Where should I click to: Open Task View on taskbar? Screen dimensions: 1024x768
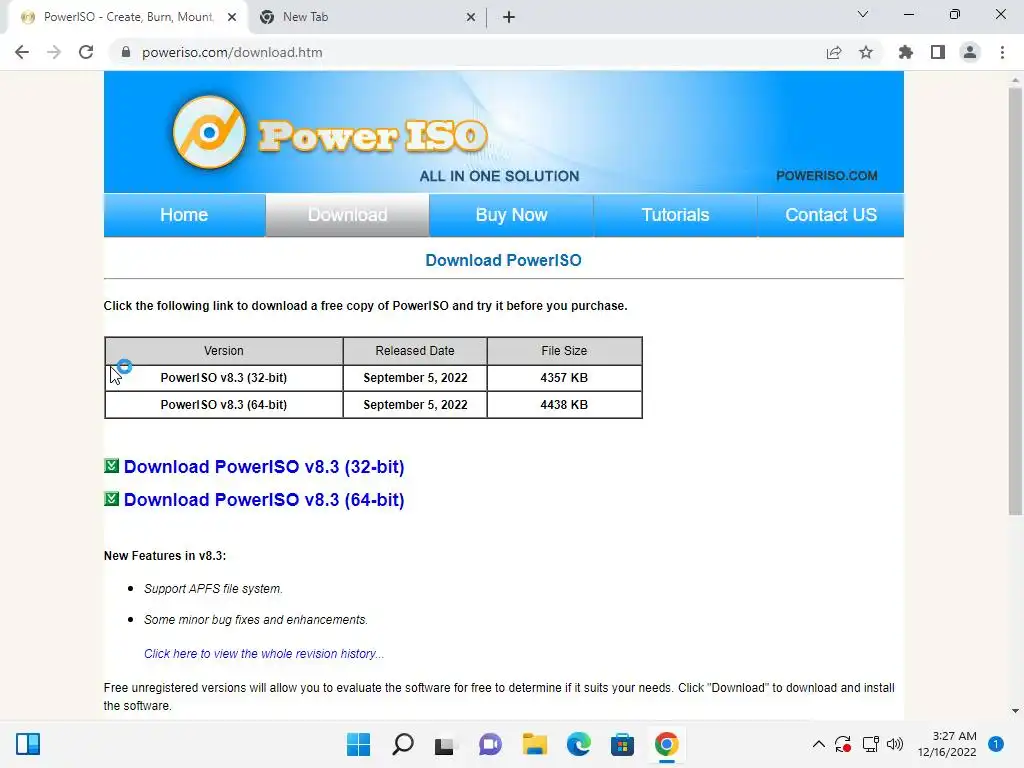445,744
